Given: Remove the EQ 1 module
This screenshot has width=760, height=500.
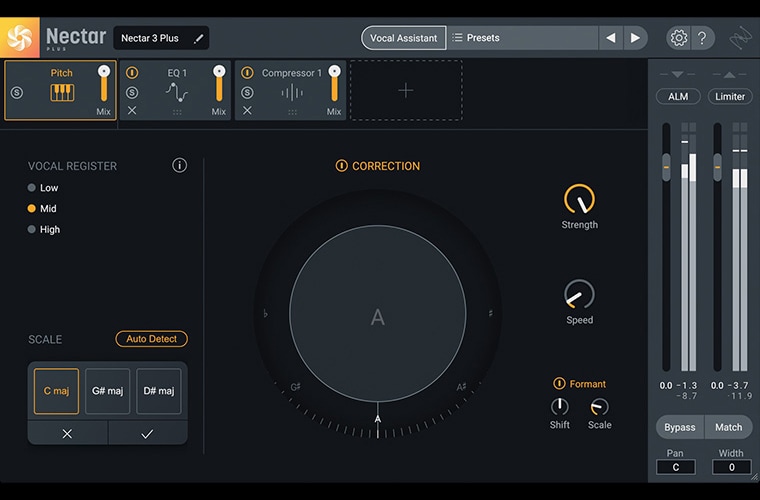Looking at the screenshot, I should (132, 111).
